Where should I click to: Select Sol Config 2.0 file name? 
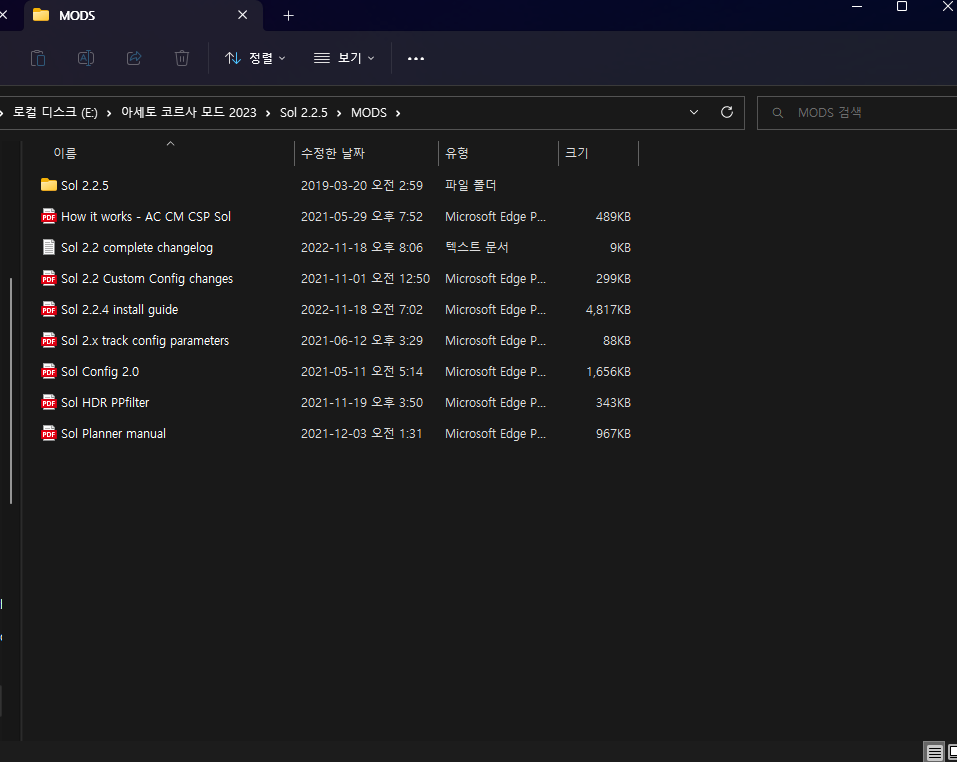pos(100,372)
